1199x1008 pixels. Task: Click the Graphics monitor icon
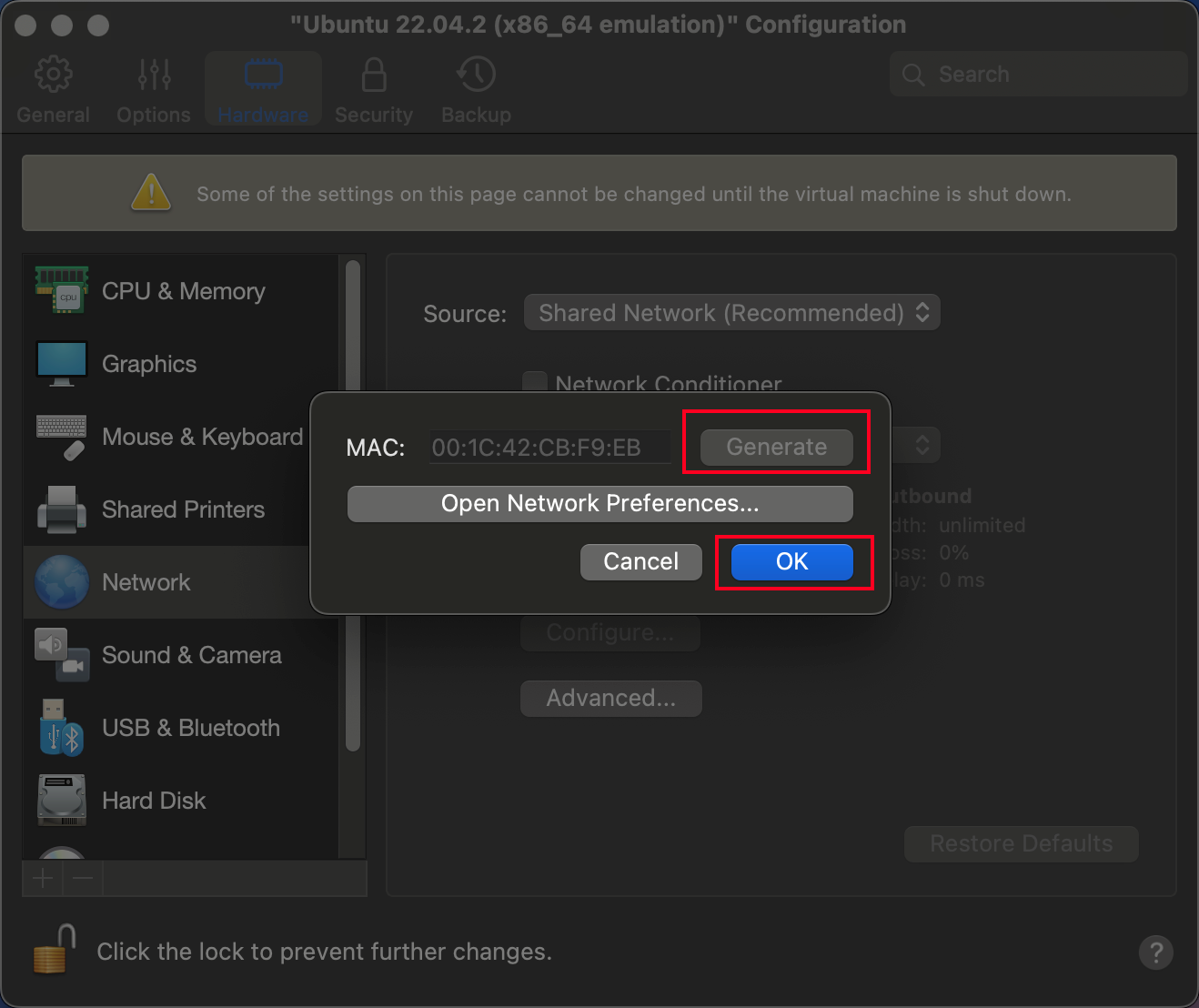pos(62,364)
